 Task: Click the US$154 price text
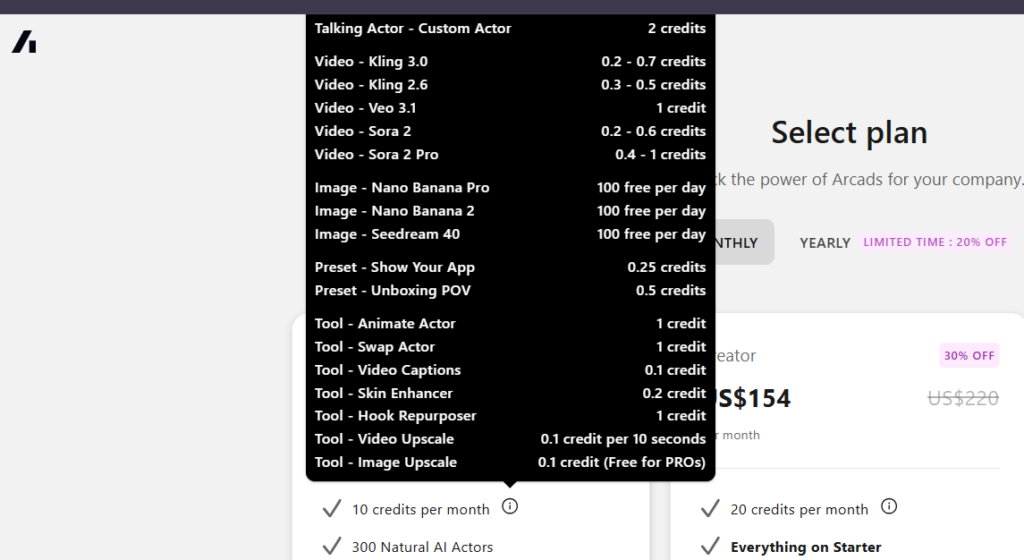pos(753,398)
